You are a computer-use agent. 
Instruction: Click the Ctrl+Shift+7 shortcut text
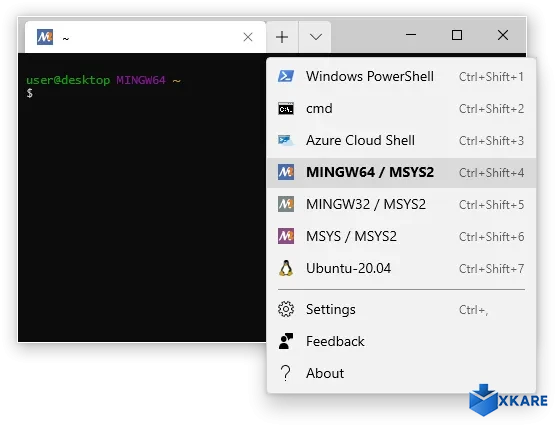[491, 269]
